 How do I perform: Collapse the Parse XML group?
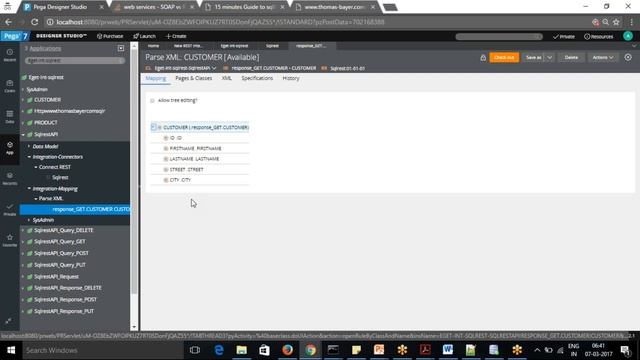pos(36,199)
